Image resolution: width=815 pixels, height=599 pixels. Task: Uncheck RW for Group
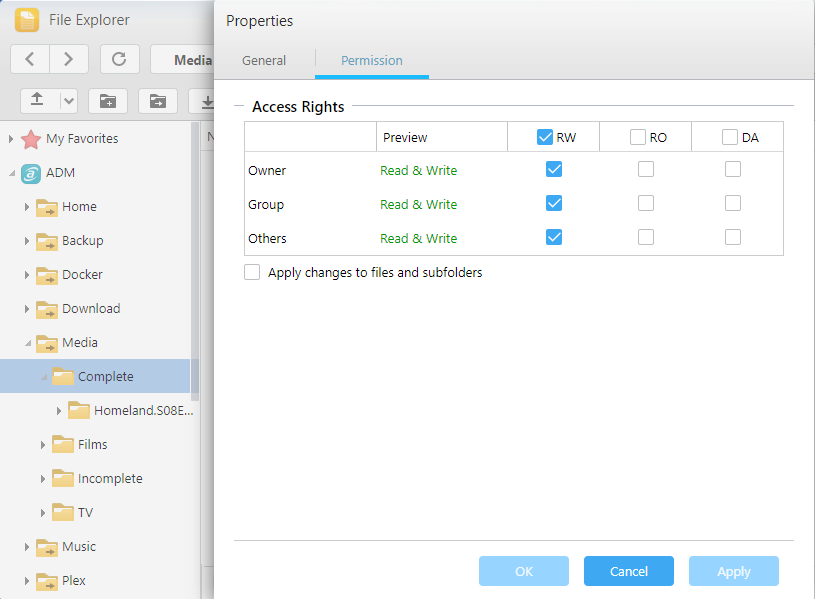pos(554,203)
